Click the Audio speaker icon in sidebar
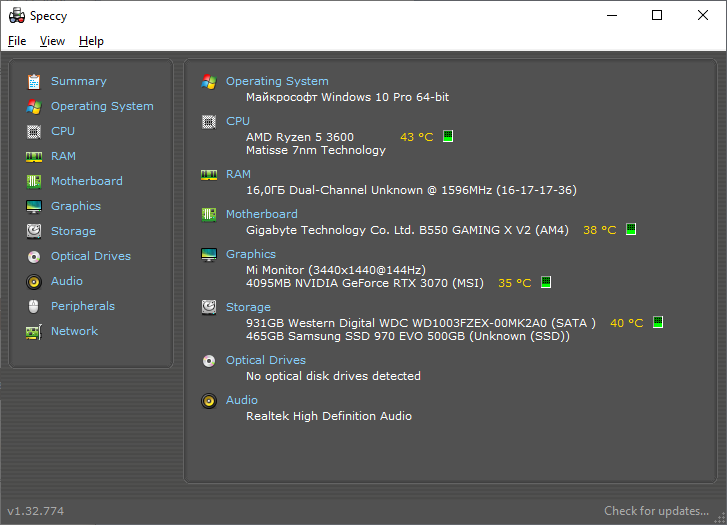 [34, 281]
